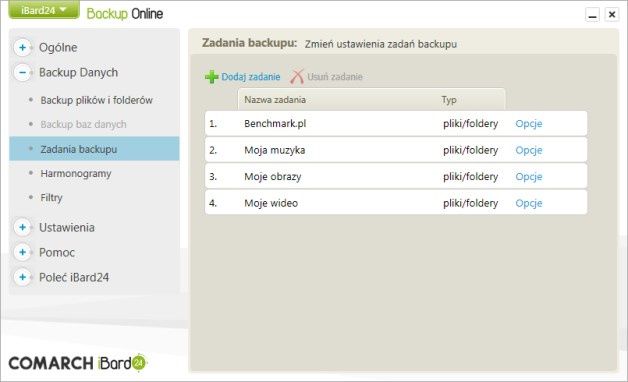628x382 pixels.
Task: Expand the Ogólne section
Action: pos(22,47)
